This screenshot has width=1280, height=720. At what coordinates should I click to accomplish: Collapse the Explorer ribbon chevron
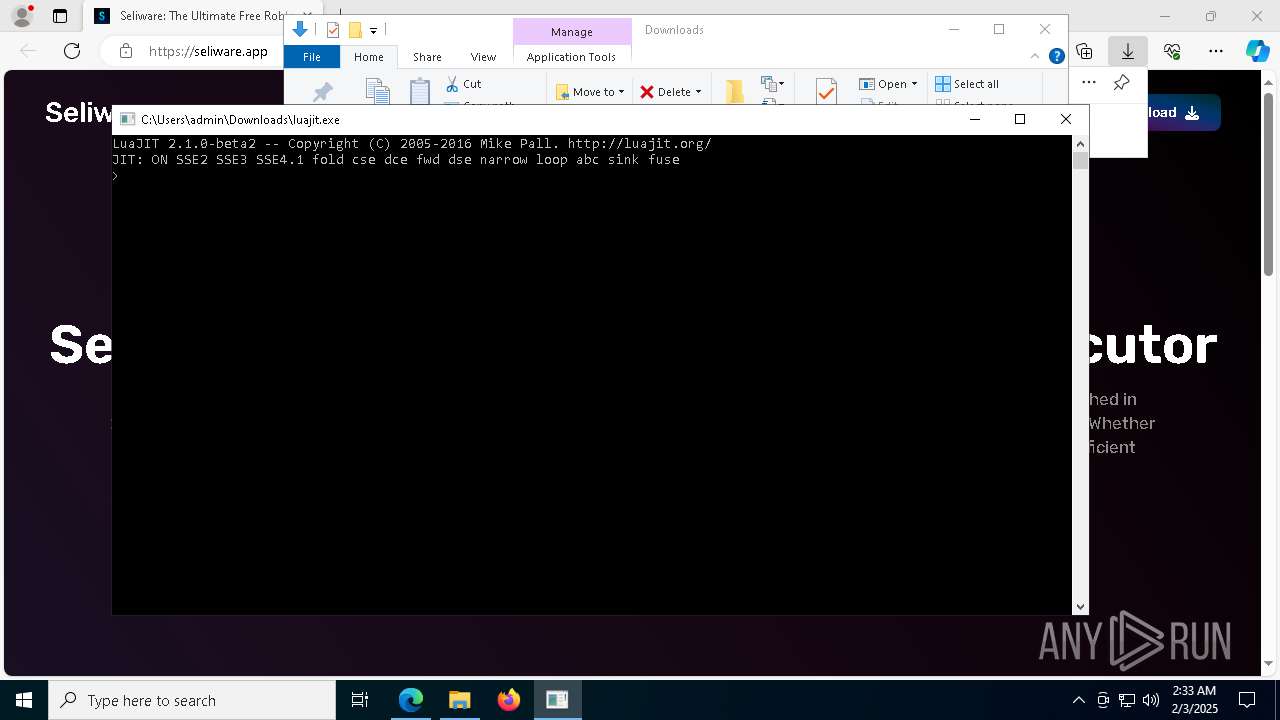point(1037,57)
